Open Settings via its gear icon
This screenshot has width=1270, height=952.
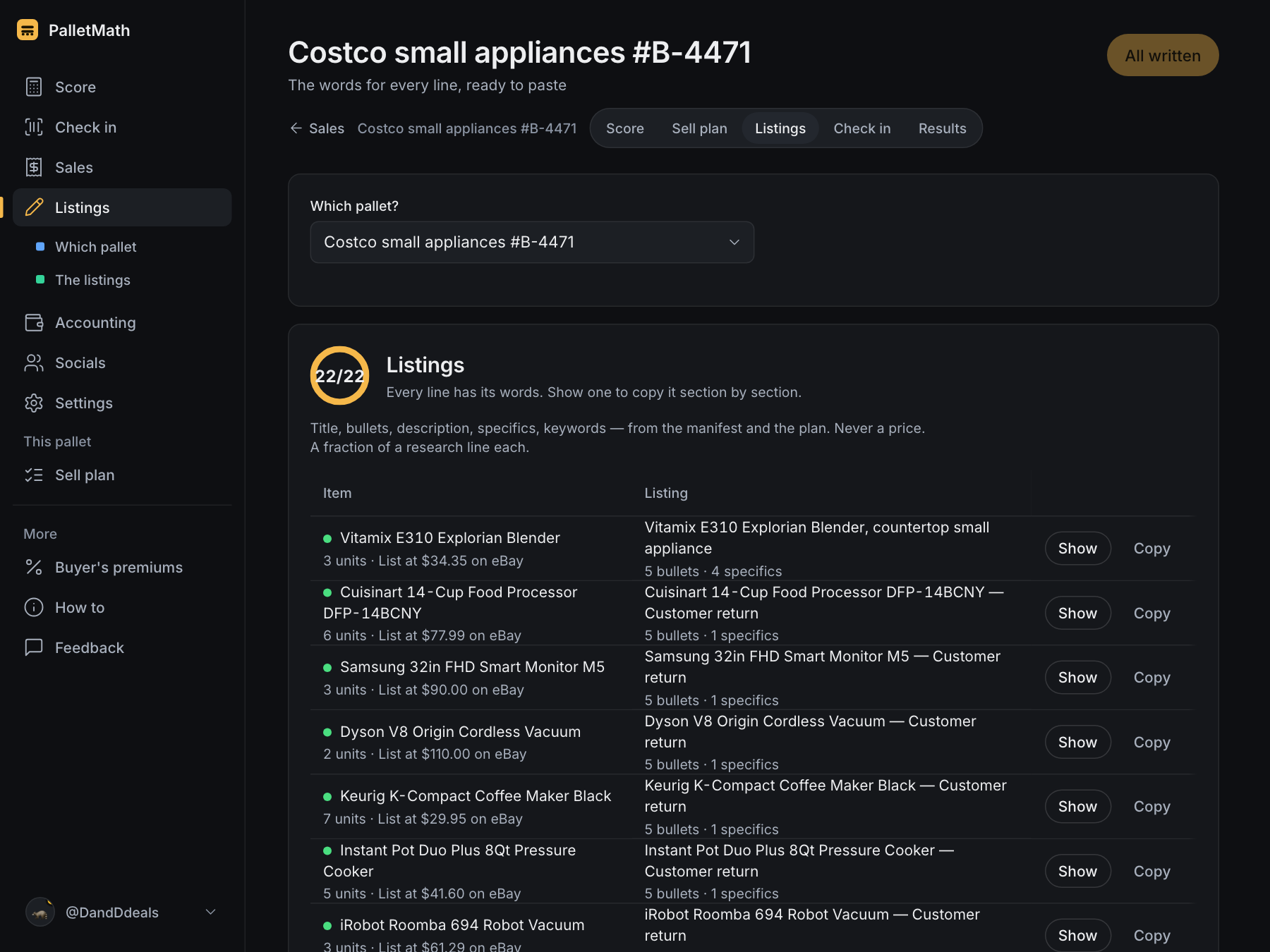34,403
